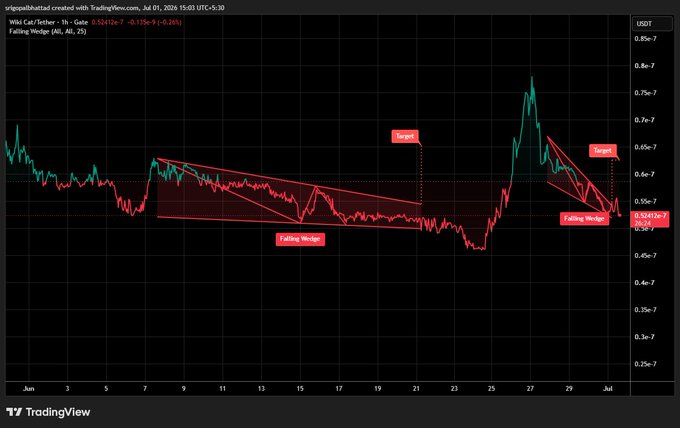Click the 21 date on time axis

click(x=416, y=389)
